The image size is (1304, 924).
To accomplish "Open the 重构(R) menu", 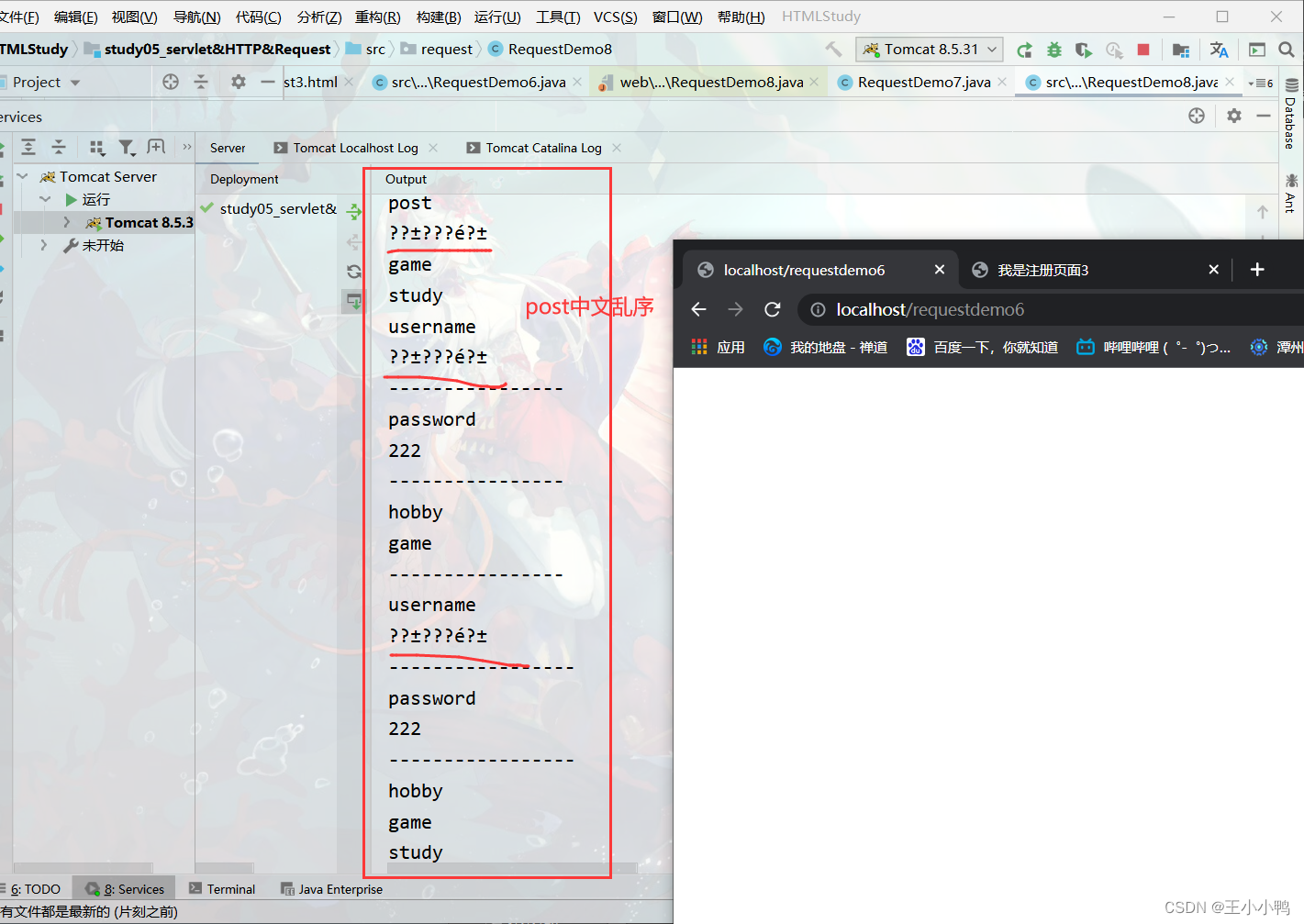I will (x=377, y=17).
